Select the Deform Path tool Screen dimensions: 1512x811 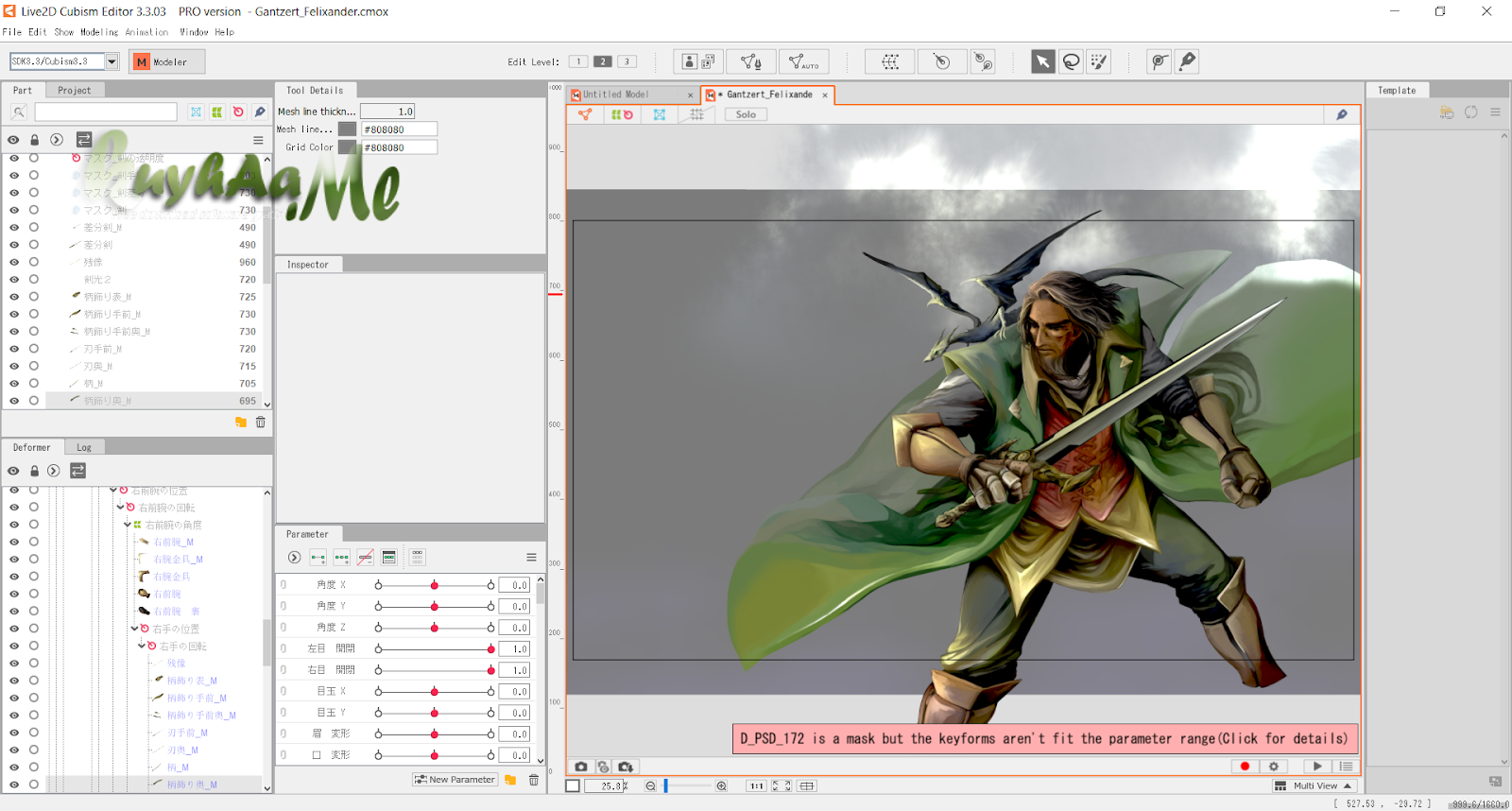[1160, 61]
